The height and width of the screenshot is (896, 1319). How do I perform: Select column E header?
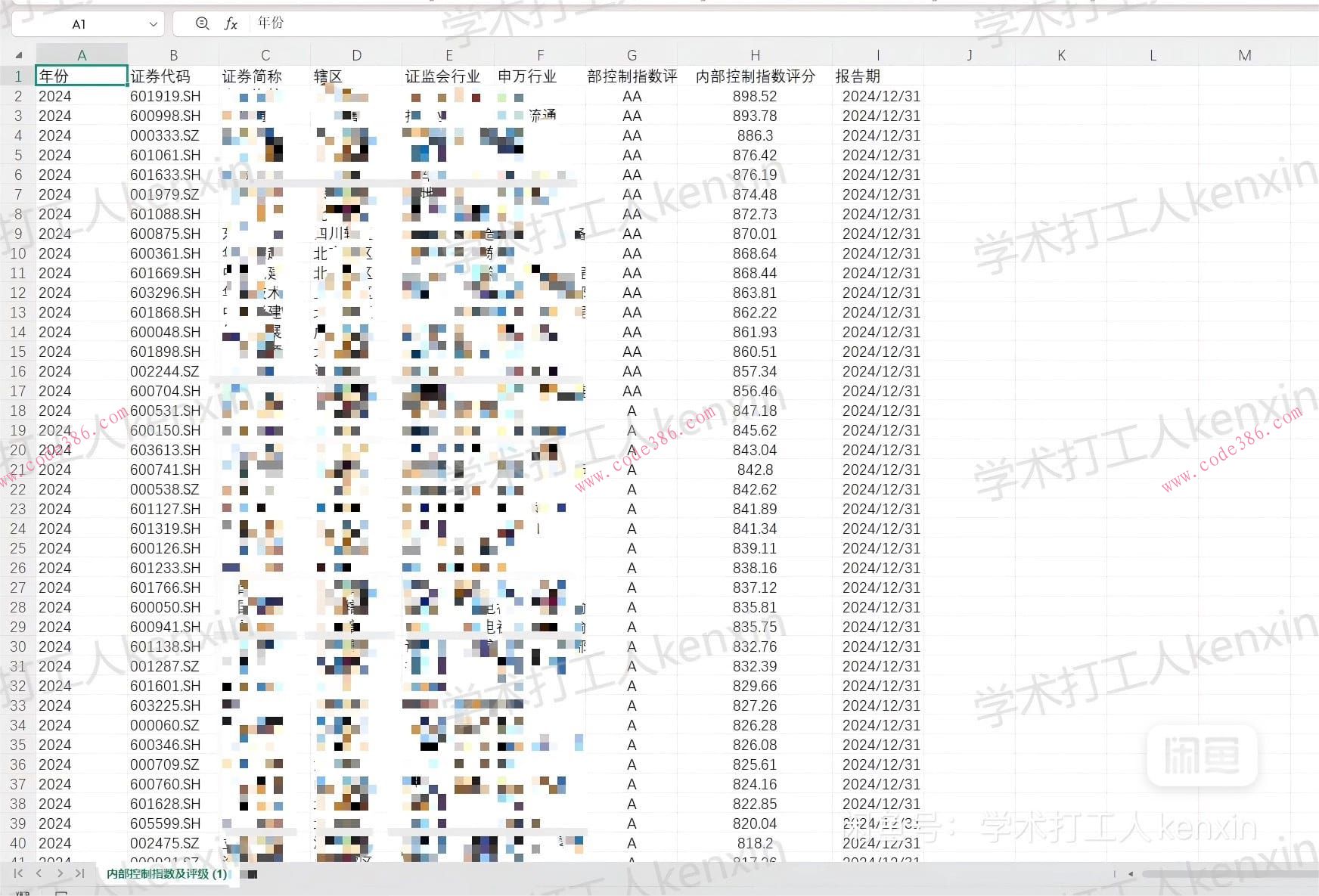tap(448, 55)
